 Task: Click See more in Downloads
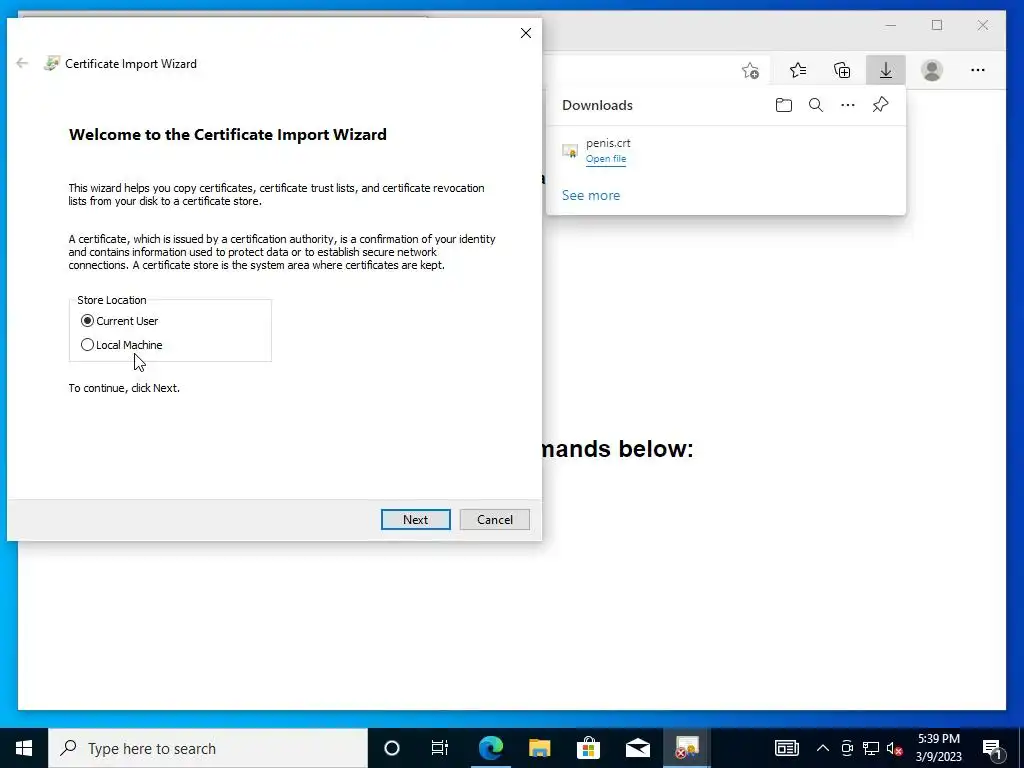(590, 195)
